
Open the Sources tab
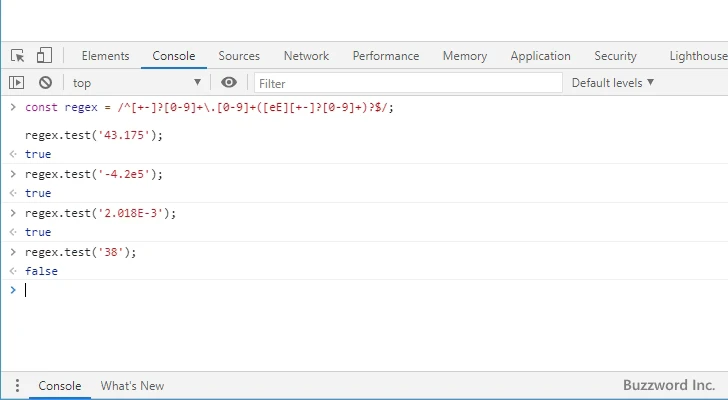pos(239,56)
